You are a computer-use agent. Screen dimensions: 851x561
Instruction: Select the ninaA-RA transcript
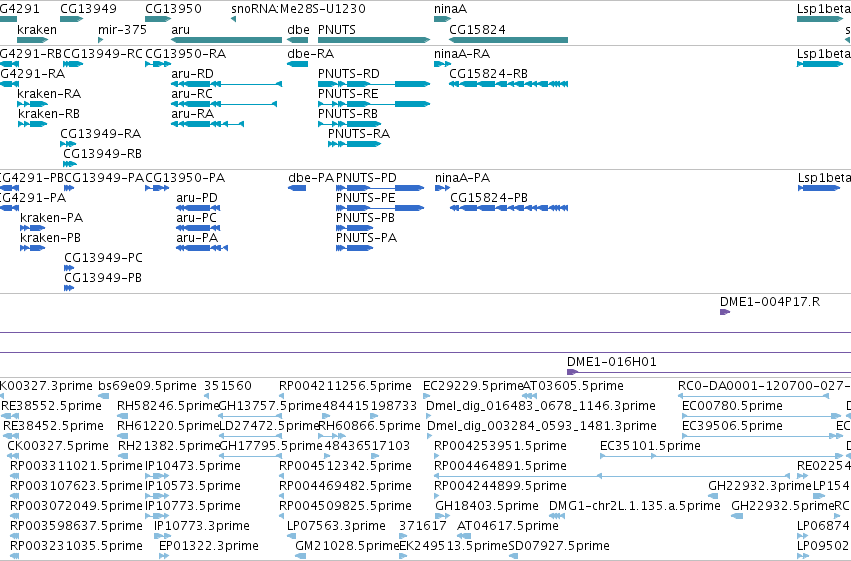click(x=442, y=64)
